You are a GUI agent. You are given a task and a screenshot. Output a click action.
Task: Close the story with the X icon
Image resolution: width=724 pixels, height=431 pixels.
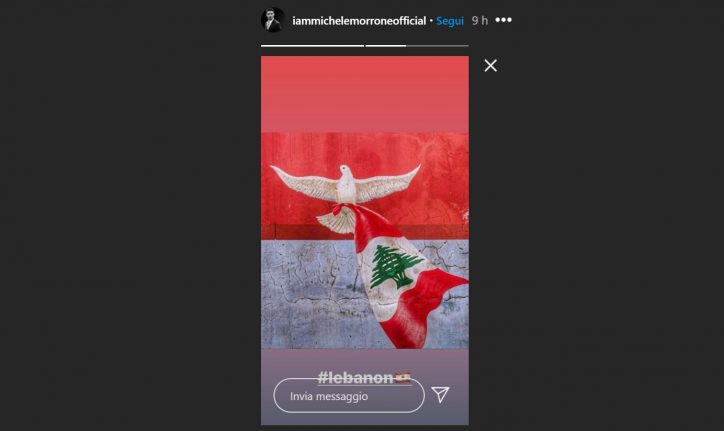(x=490, y=66)
